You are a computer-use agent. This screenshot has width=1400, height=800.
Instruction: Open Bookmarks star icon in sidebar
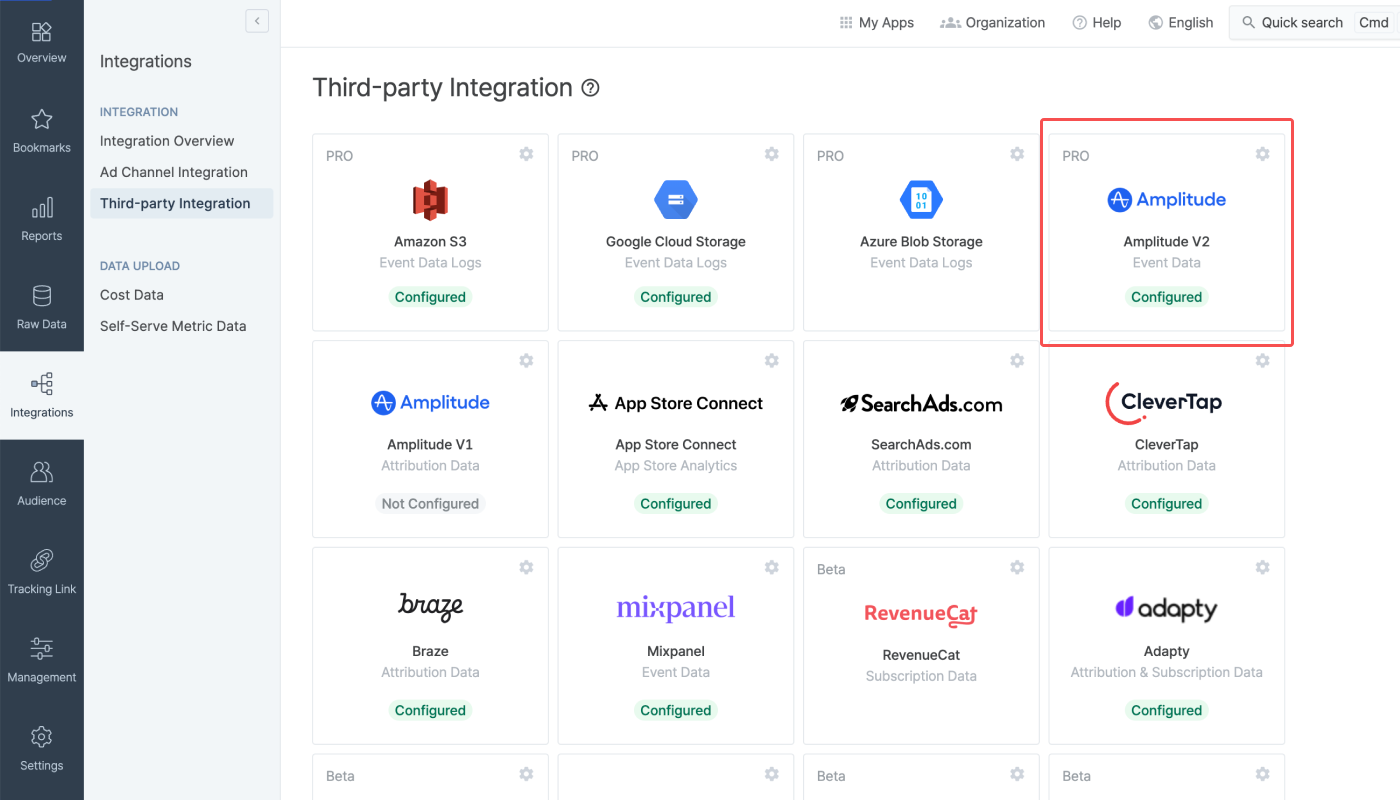42,120
